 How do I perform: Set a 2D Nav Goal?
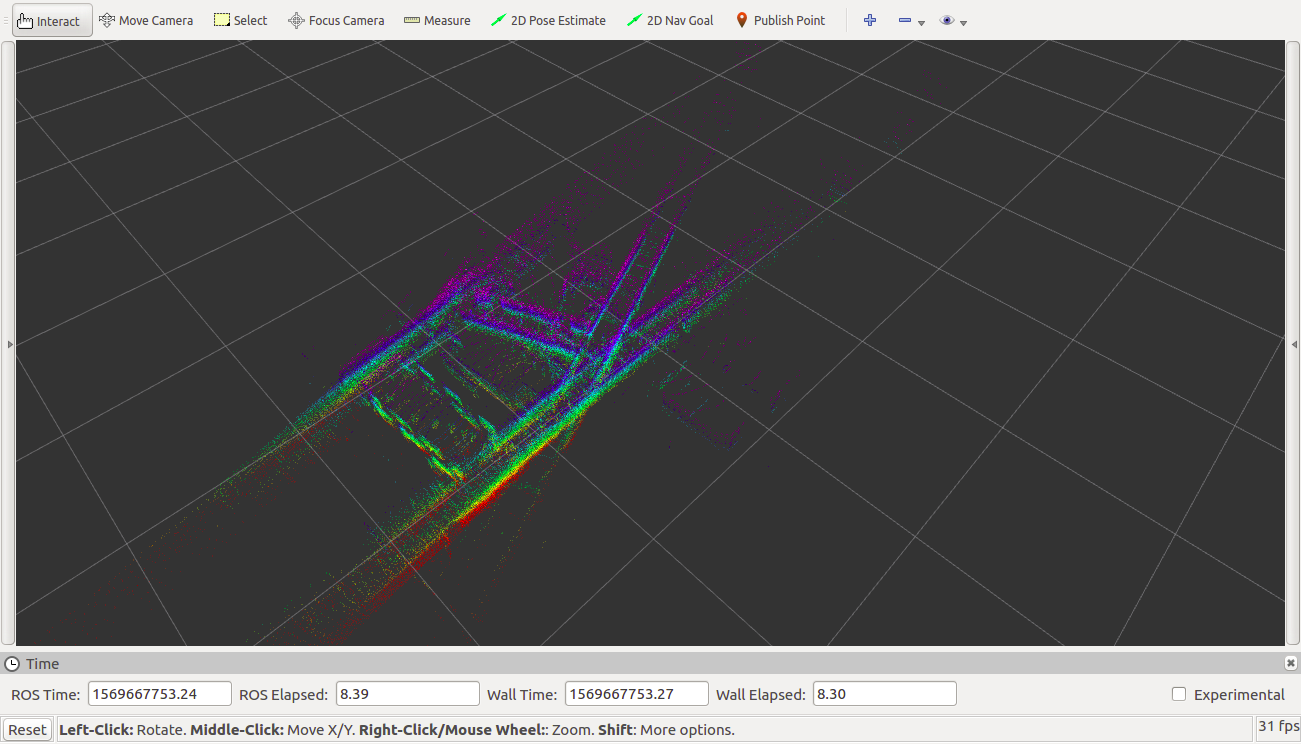click(670, 19)
